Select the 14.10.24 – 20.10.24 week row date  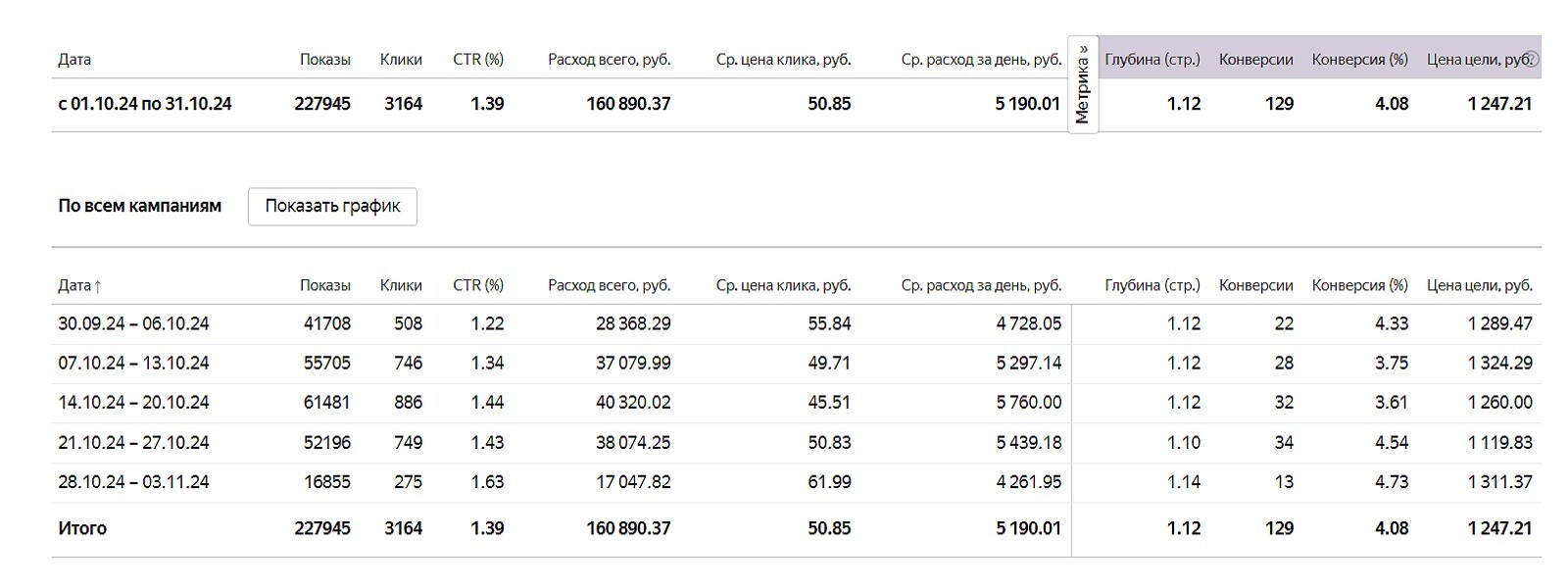[133, 402]
